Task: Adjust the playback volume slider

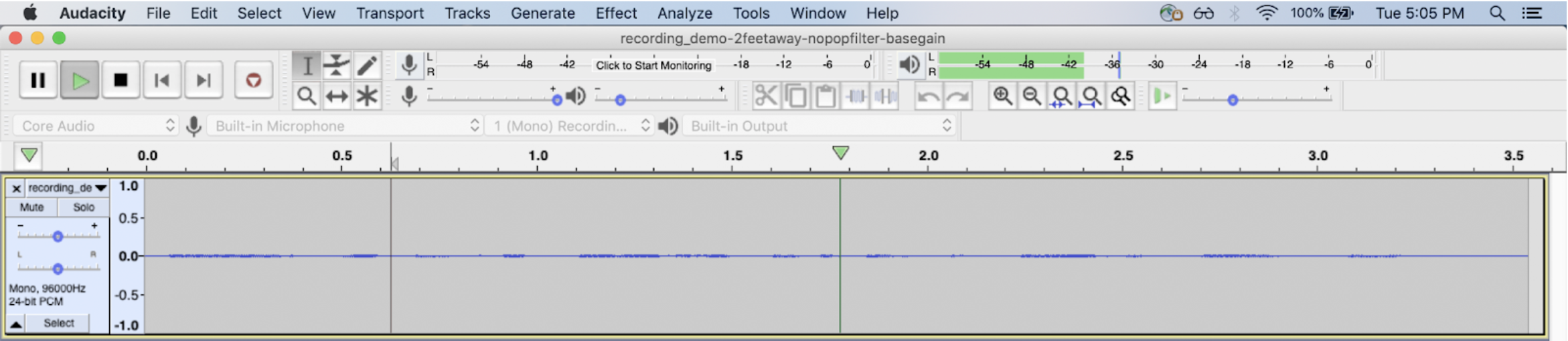Action: point(620,100)
